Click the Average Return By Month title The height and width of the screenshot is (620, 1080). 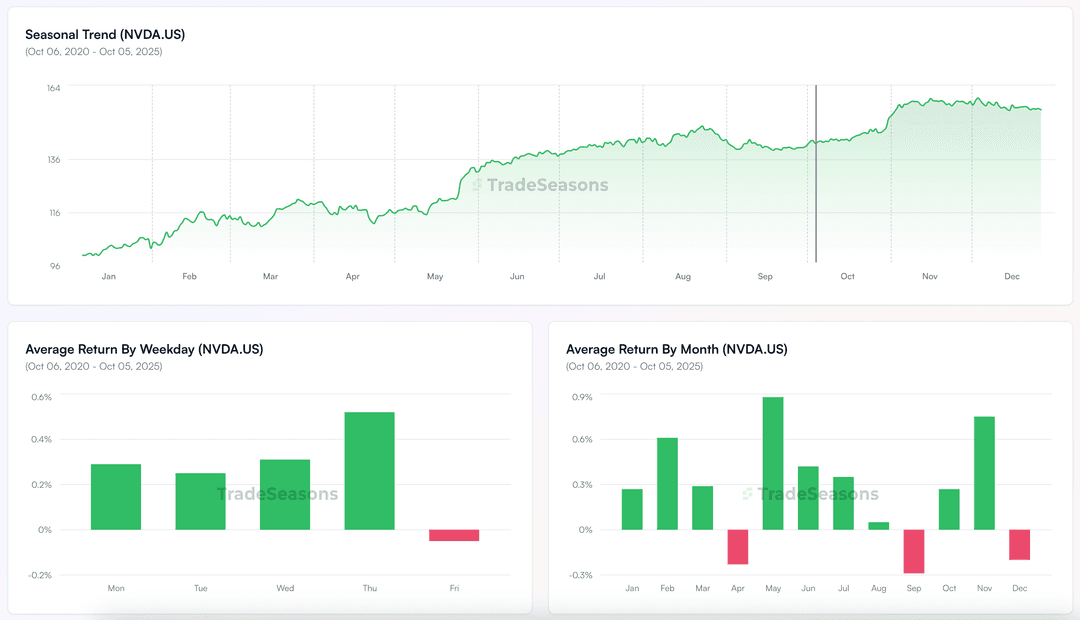tap(677, 349)
